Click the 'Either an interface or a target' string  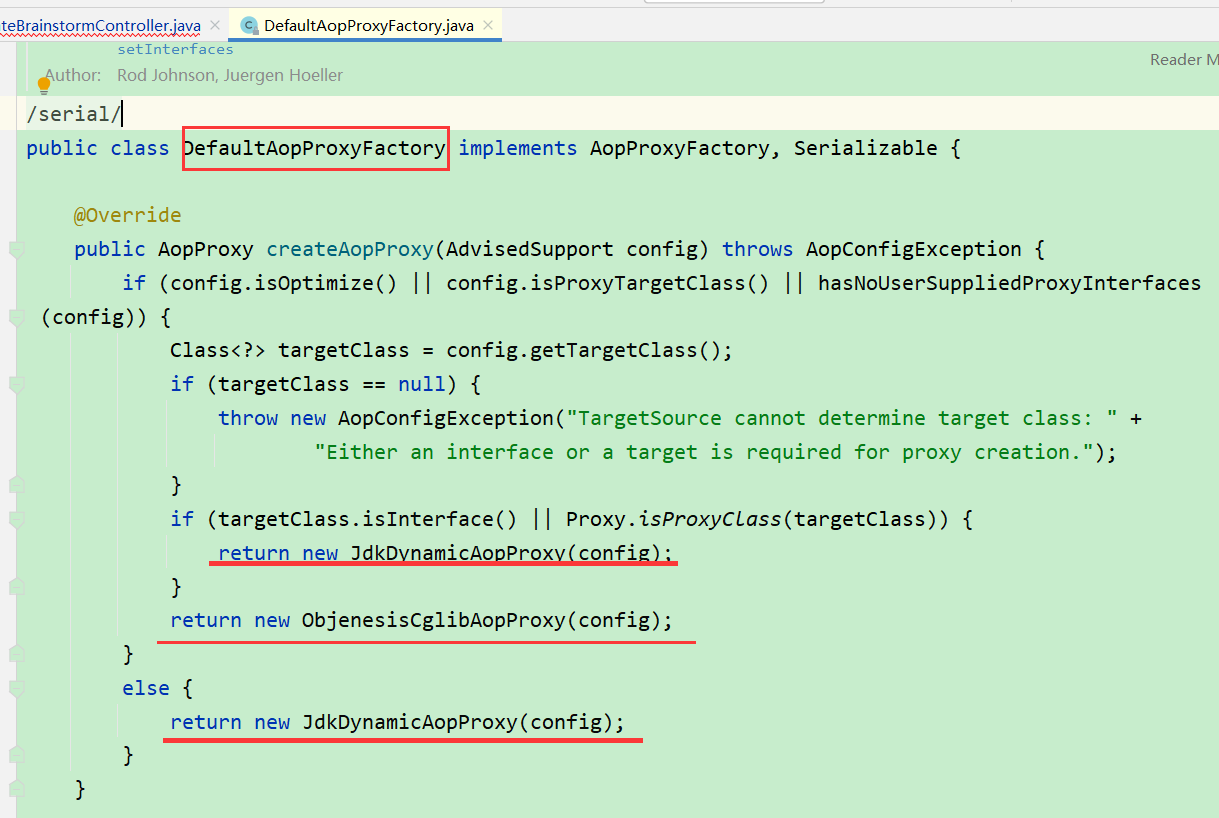point(704,452)
